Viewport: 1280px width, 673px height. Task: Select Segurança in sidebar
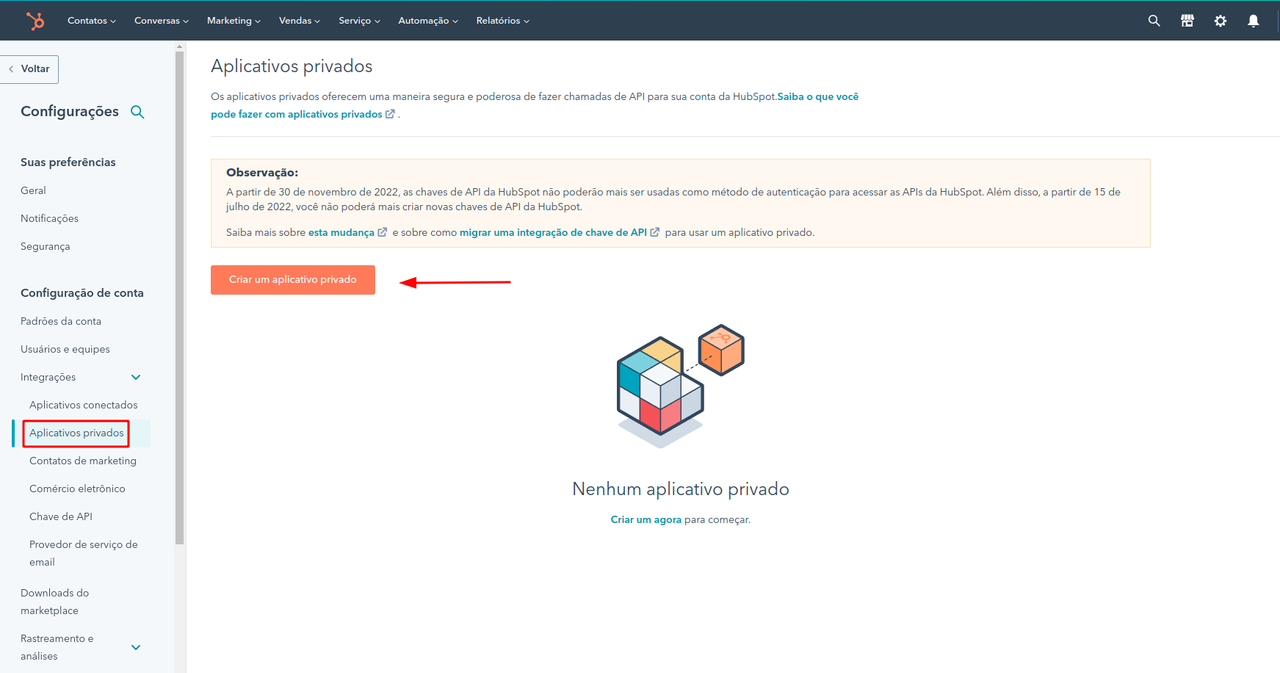click(x=45, y=246)
